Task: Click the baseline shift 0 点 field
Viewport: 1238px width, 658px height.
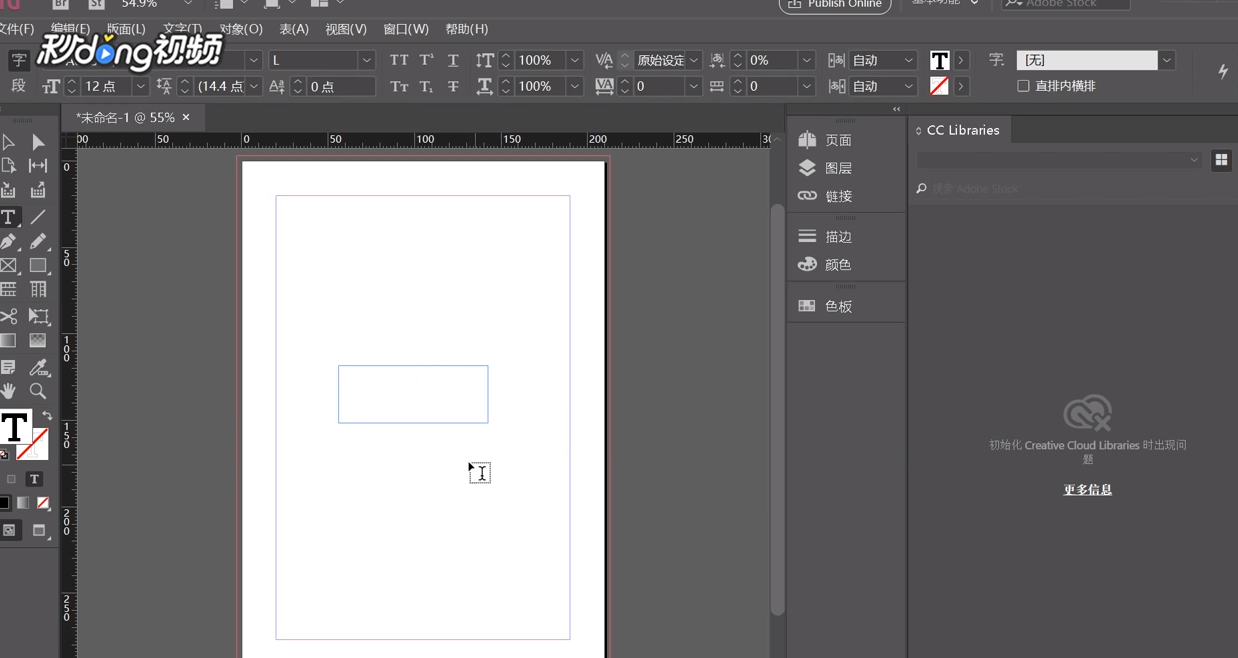Action: coord(341,87)
